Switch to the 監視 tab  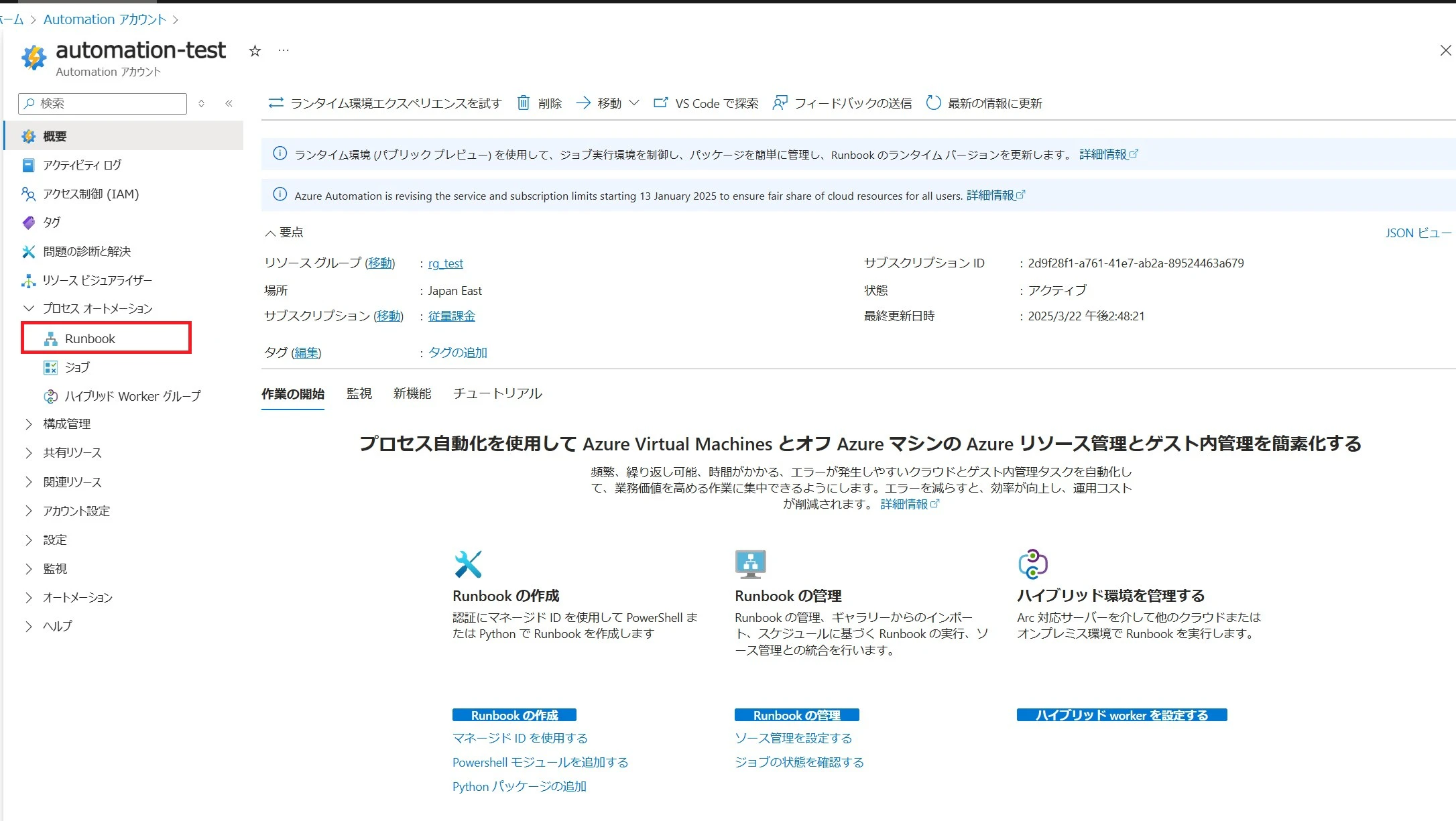tap(359, 393)
